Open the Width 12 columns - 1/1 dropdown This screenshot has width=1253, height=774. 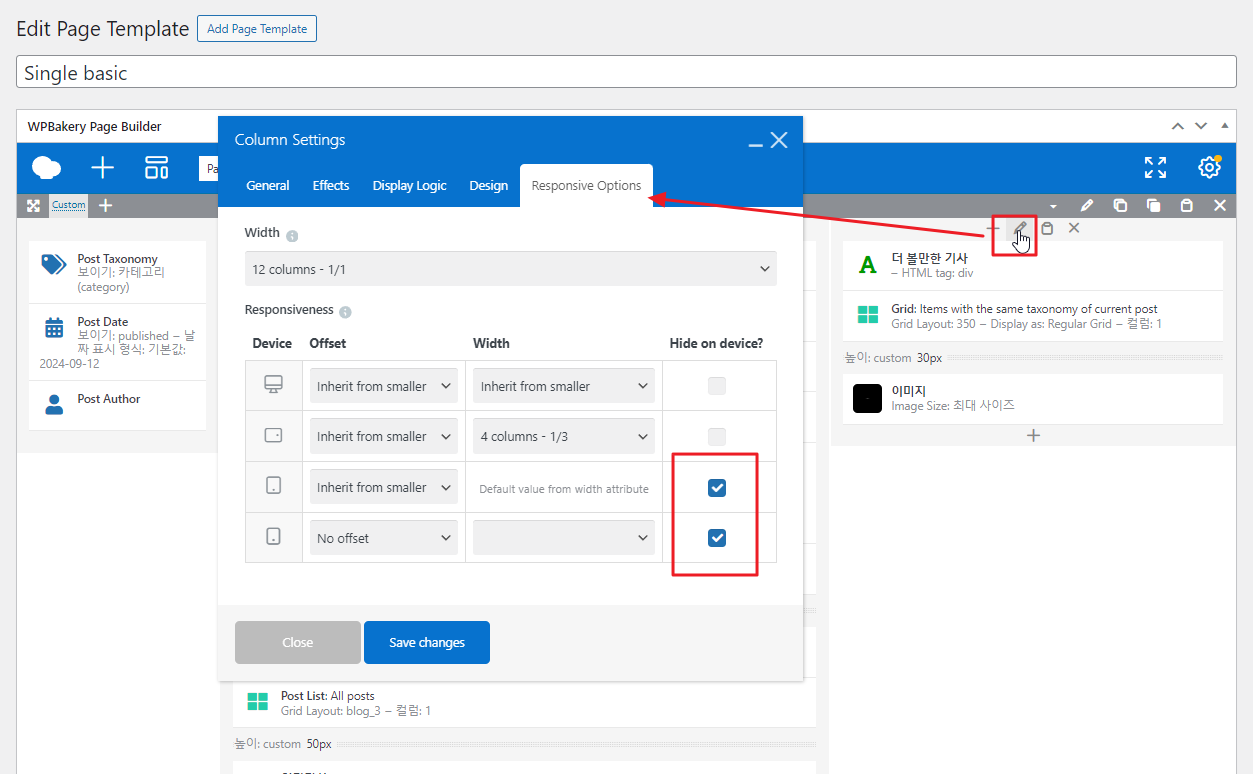[511, 269]
